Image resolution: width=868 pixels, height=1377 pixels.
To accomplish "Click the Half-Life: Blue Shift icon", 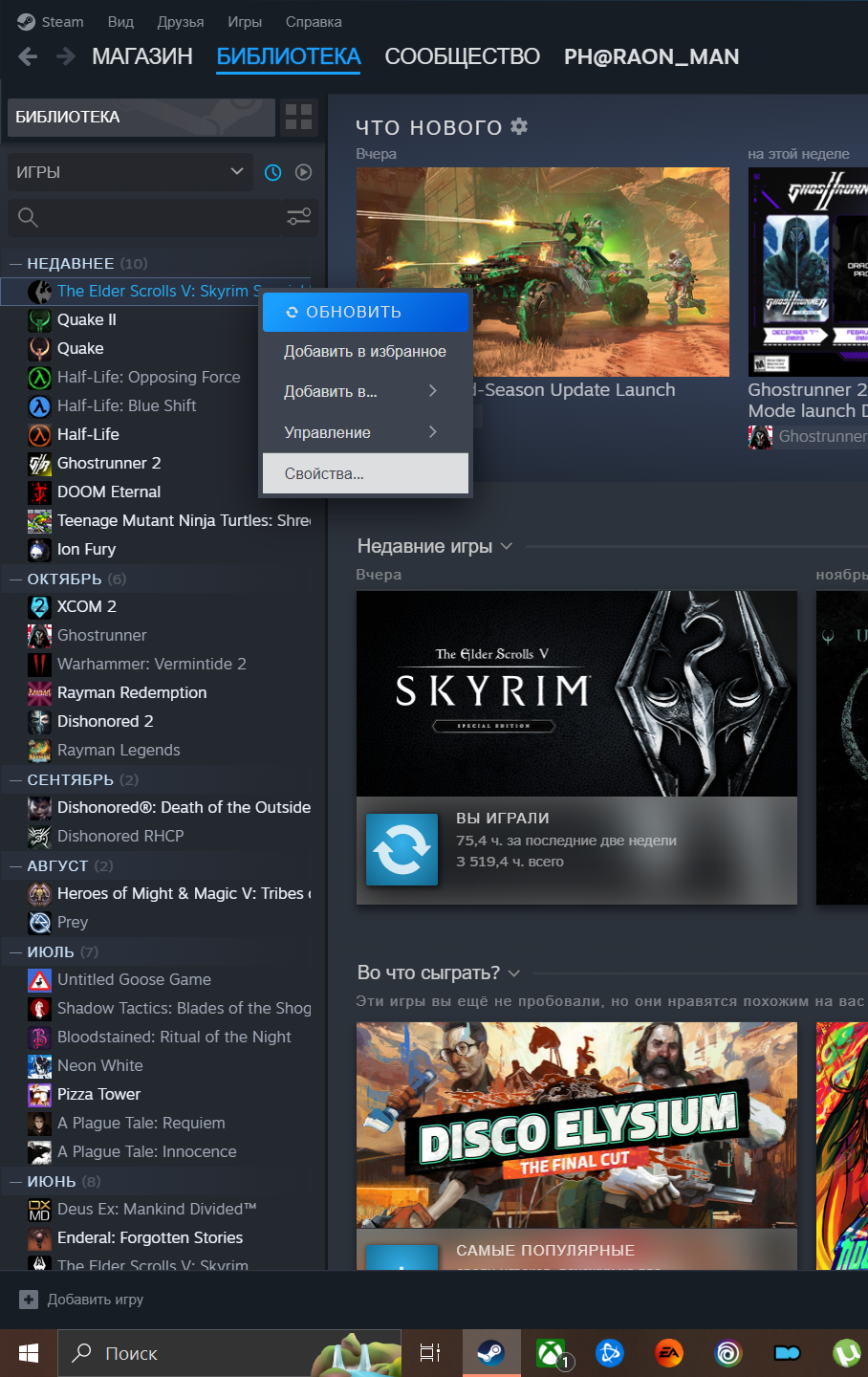I will (x=39, y=405).
